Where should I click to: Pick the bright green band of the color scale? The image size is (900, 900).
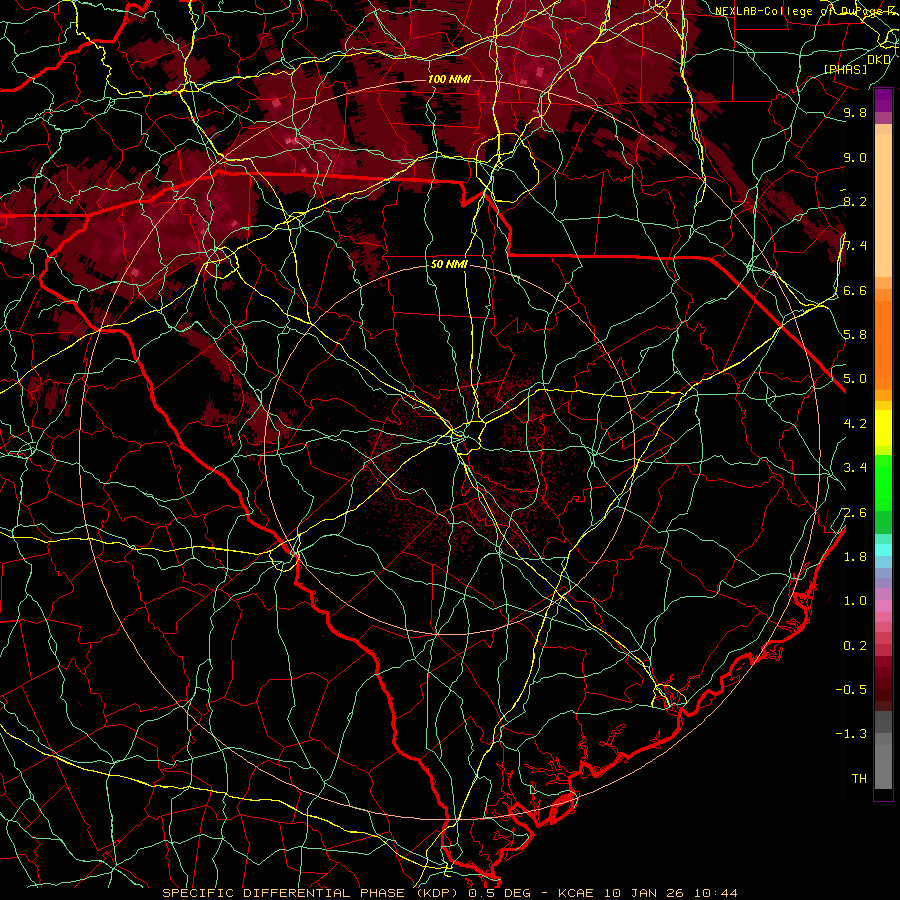click(883, 482)
